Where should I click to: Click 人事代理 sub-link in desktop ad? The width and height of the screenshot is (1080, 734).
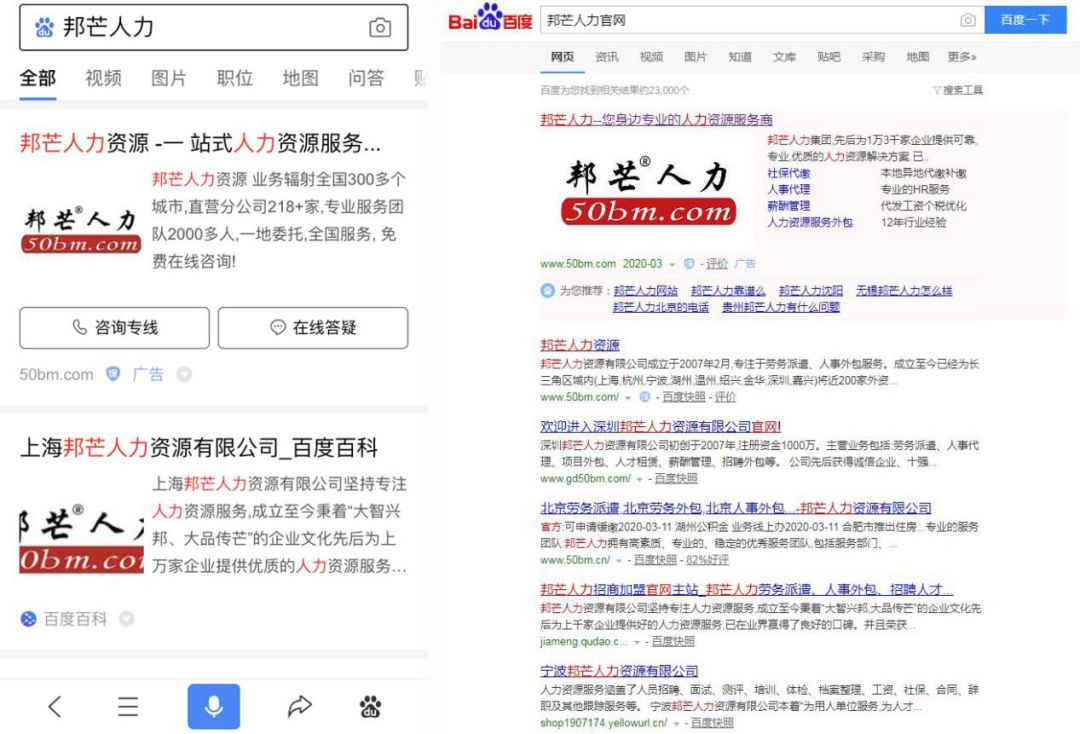click(x=789, y=189)
